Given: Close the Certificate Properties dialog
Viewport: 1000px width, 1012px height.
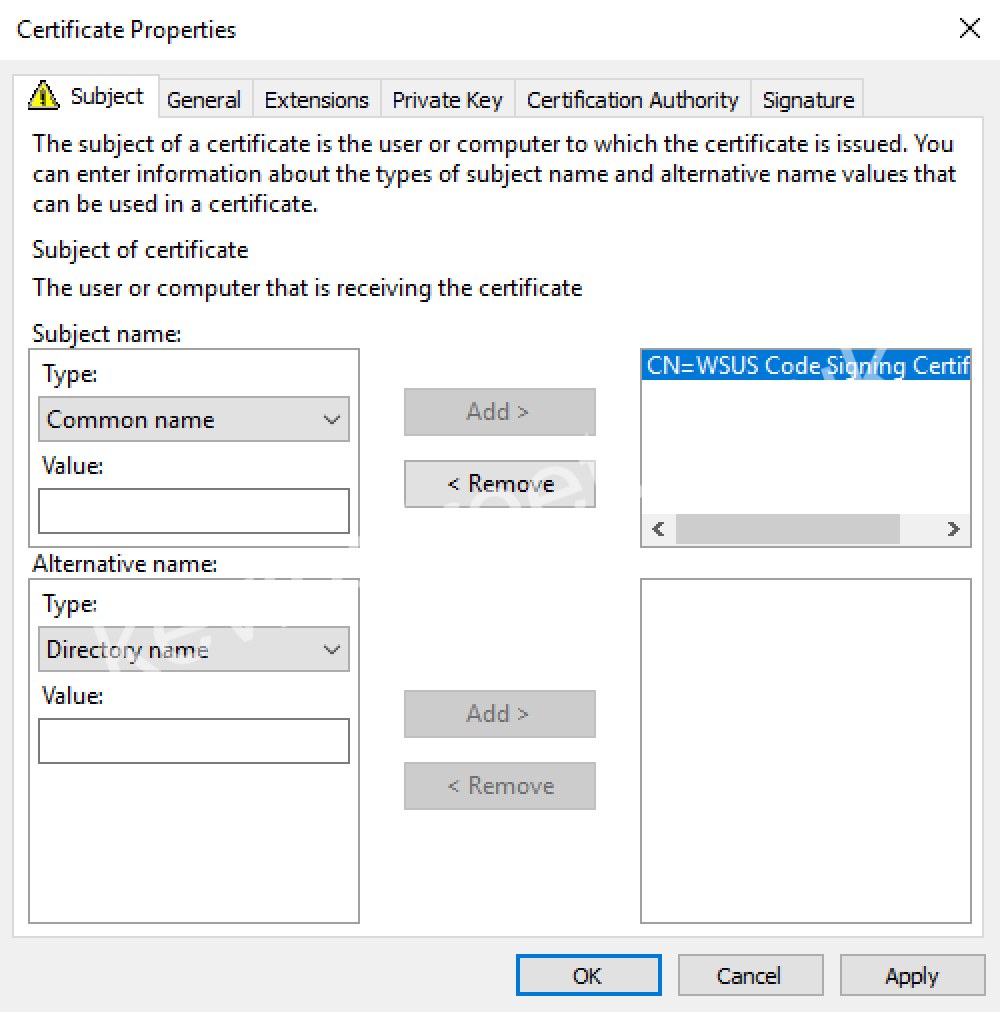Looking at the screenshot, I should pos(969,29).
